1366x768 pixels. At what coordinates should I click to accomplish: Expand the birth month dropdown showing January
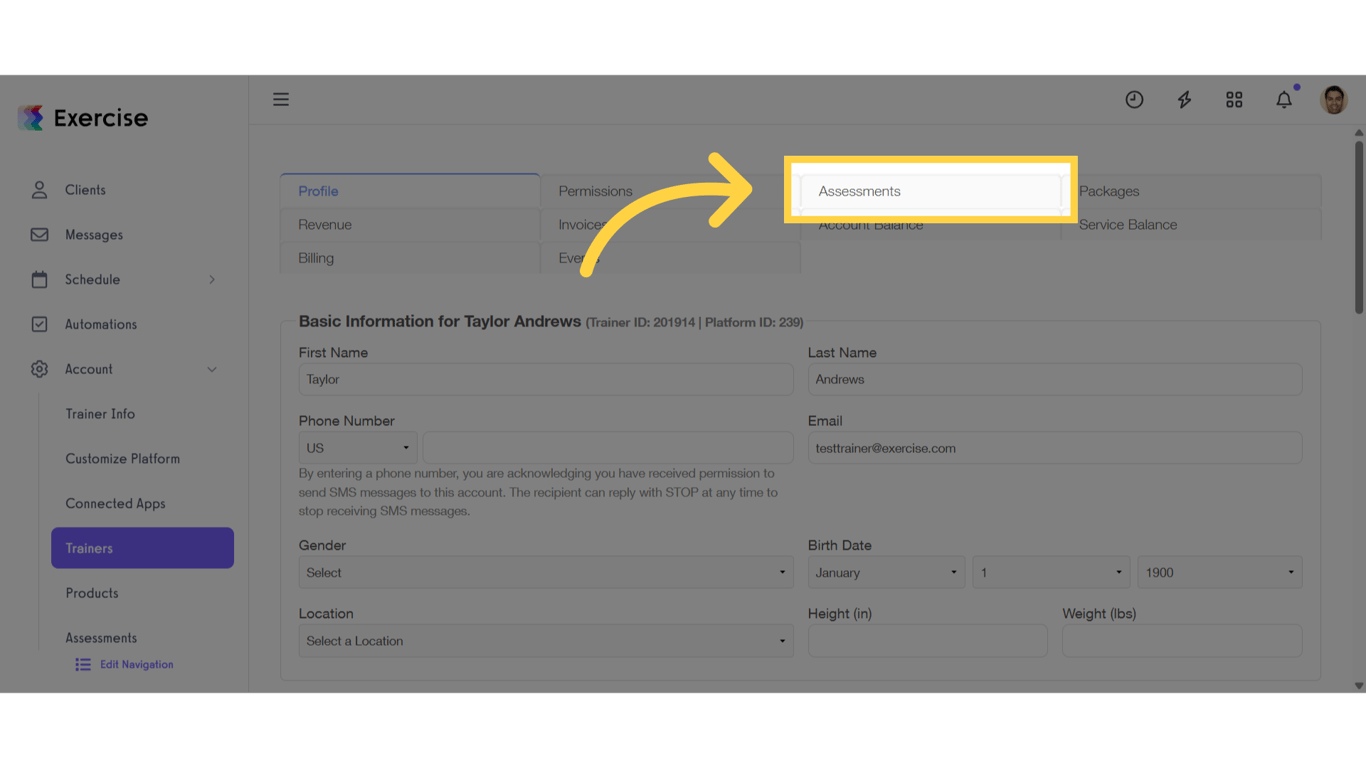click(886, 571)
